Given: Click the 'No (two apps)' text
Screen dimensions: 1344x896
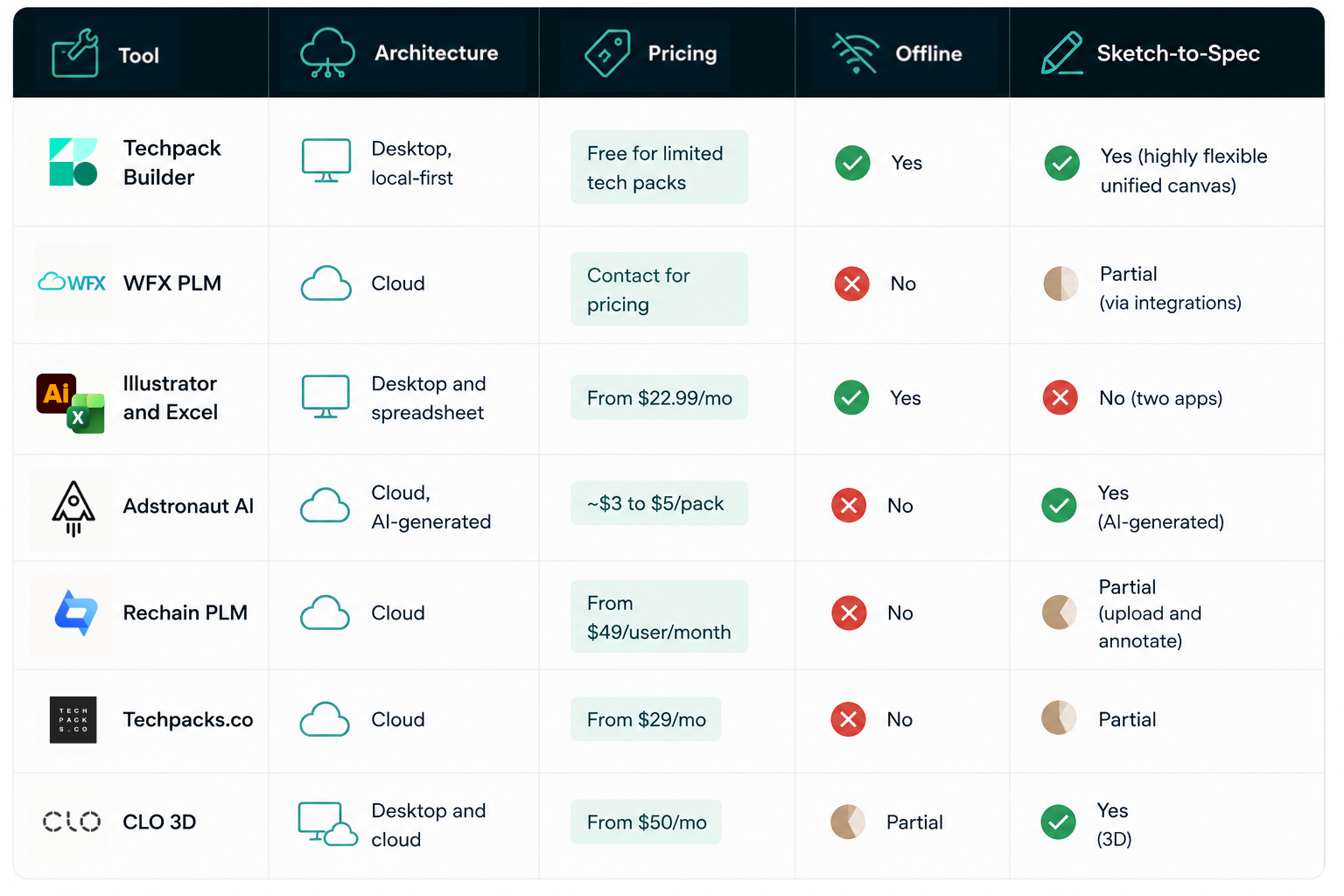Looking at the screenshot, I should [x=1160, y=398].
